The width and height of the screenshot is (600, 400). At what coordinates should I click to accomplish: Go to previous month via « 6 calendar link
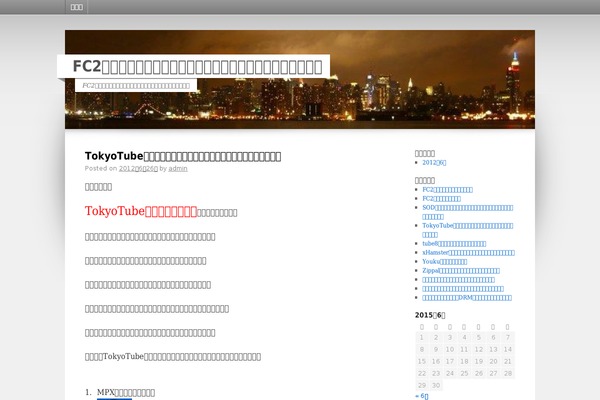point(422,396)
